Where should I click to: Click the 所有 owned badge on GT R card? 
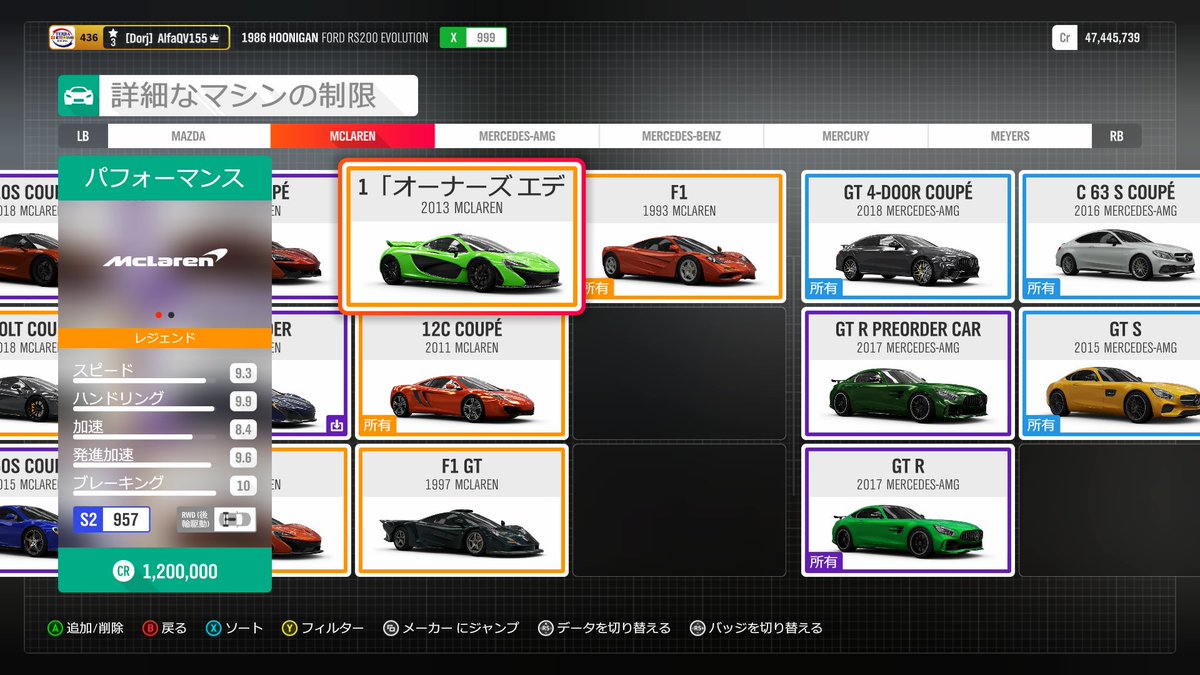click(824, 562)
